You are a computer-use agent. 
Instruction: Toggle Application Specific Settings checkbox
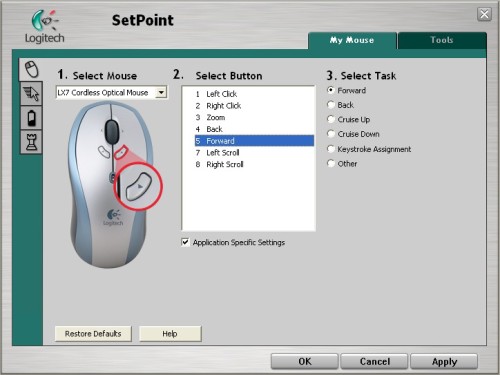point(185,242)
